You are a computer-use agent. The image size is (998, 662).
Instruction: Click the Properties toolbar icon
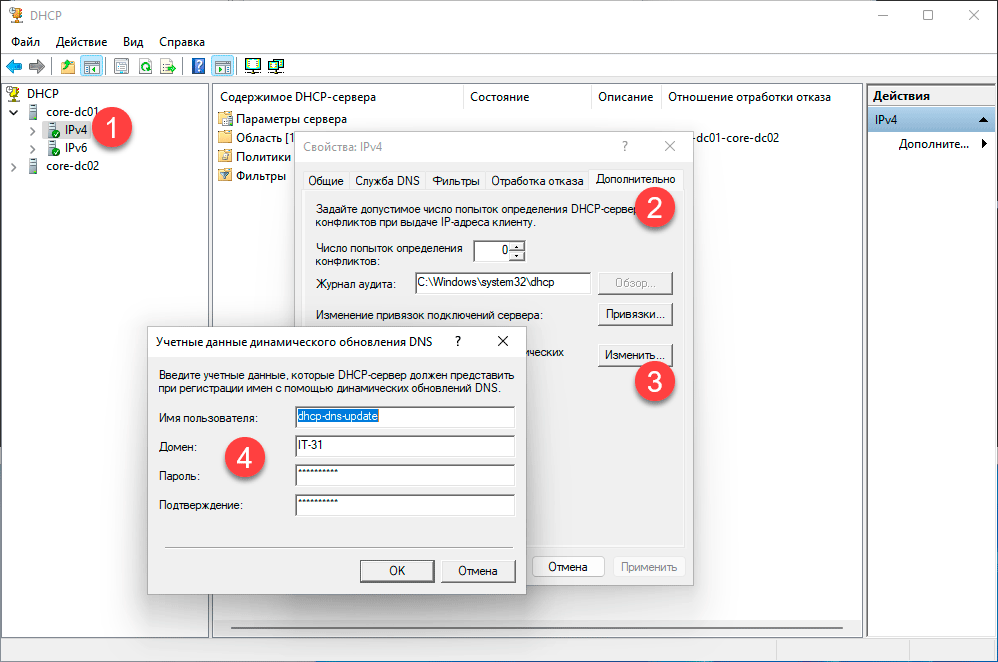tap(121, 67)
